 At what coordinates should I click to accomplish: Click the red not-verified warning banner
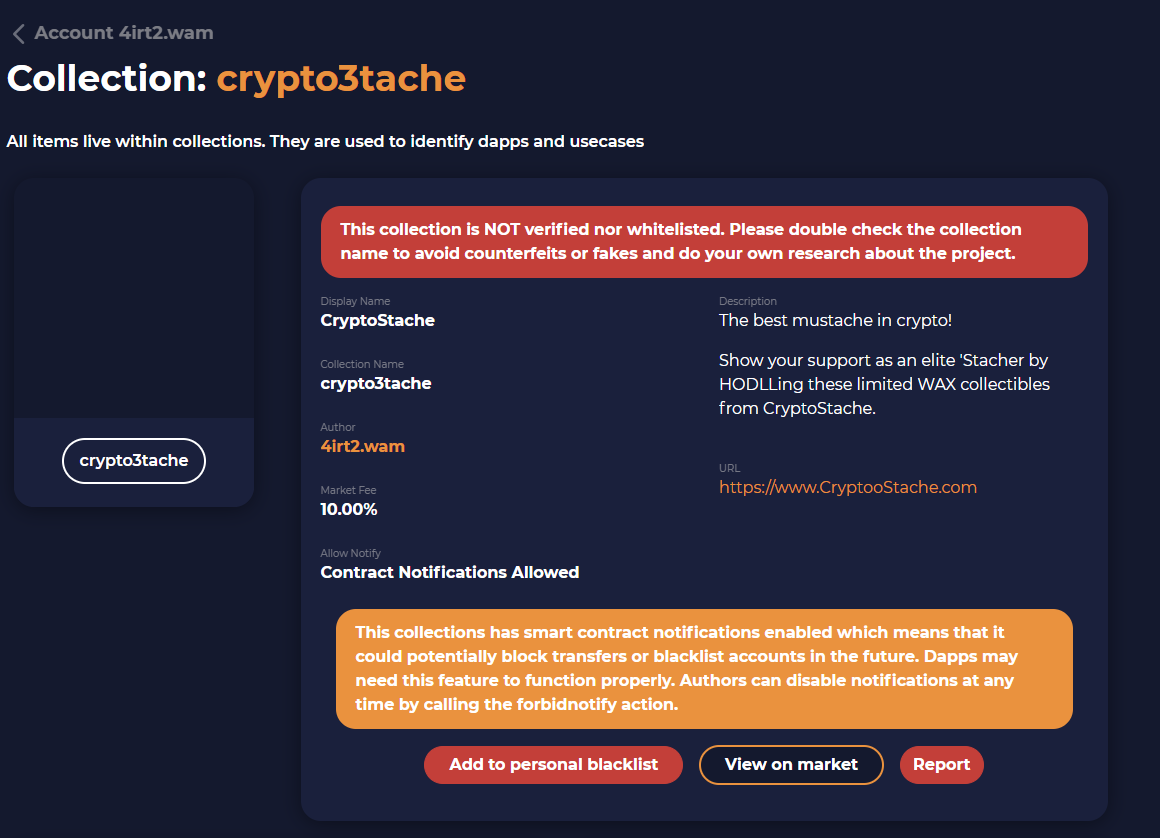tap(704, 242)
